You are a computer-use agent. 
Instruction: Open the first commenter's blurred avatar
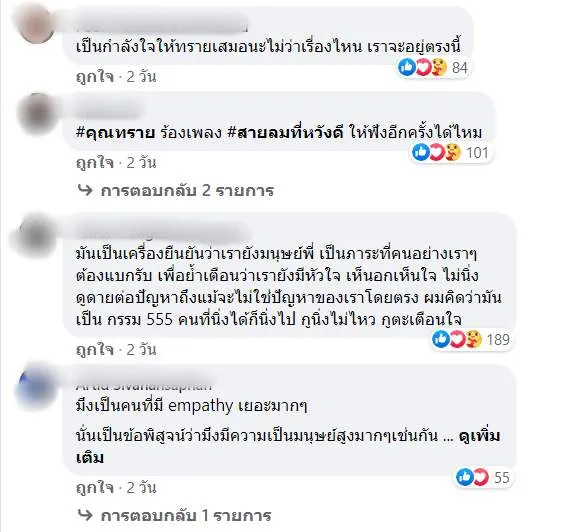[33, 23]
